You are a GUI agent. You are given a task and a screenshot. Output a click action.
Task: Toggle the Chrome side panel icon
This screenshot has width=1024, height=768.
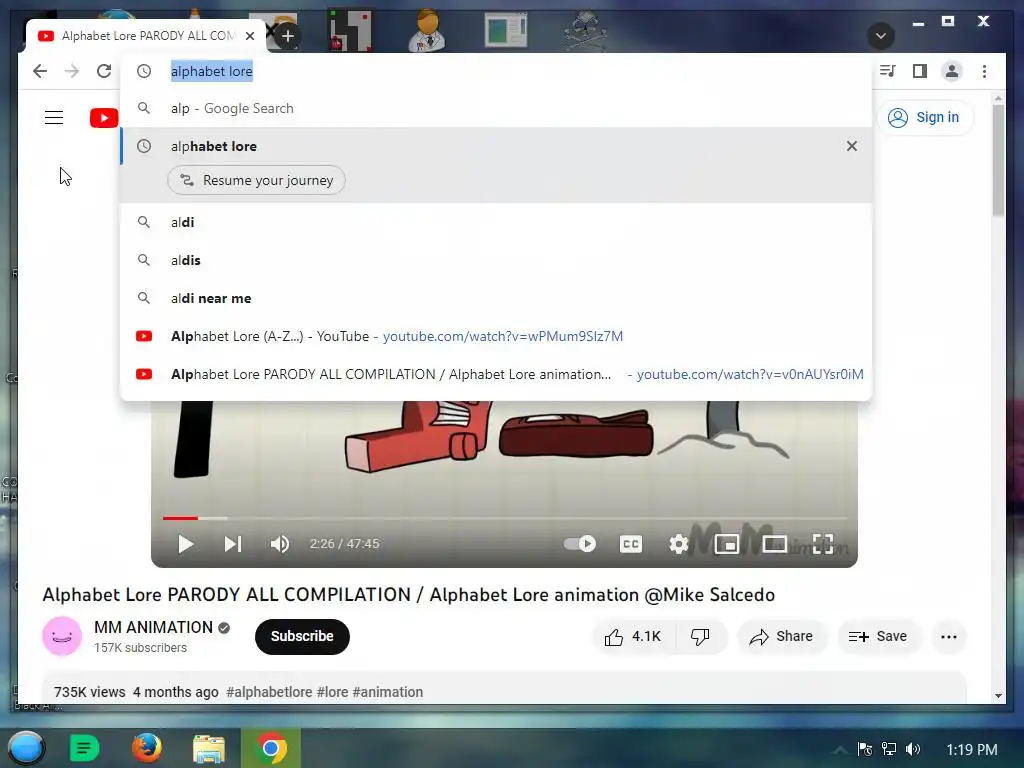pos(920,71)
